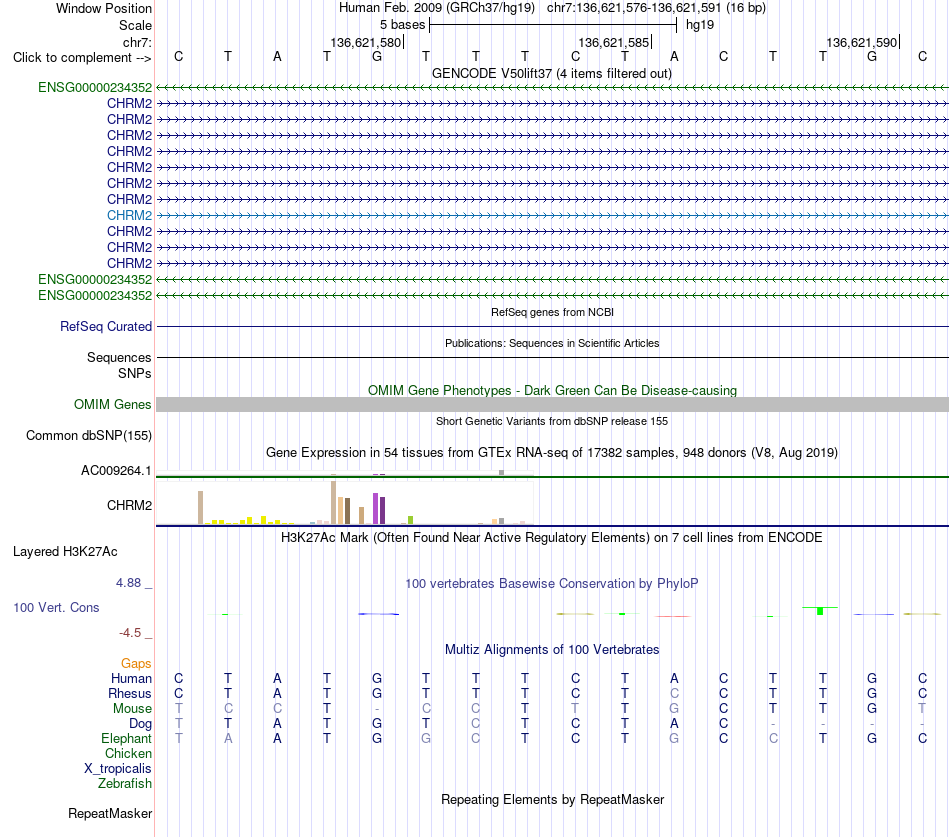Open Repeating Elements by RepeatMasker title
The image size is (950, 837).
coord(552,799)
